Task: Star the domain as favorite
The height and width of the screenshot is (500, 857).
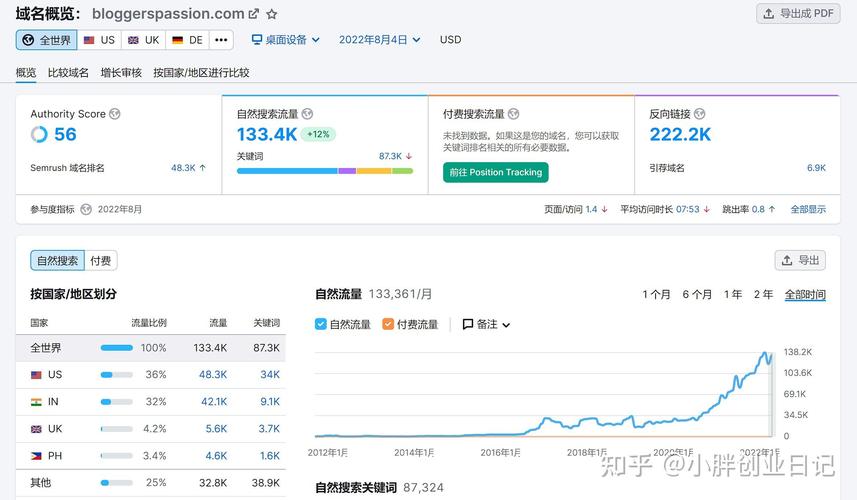Action: click(271, 14)
